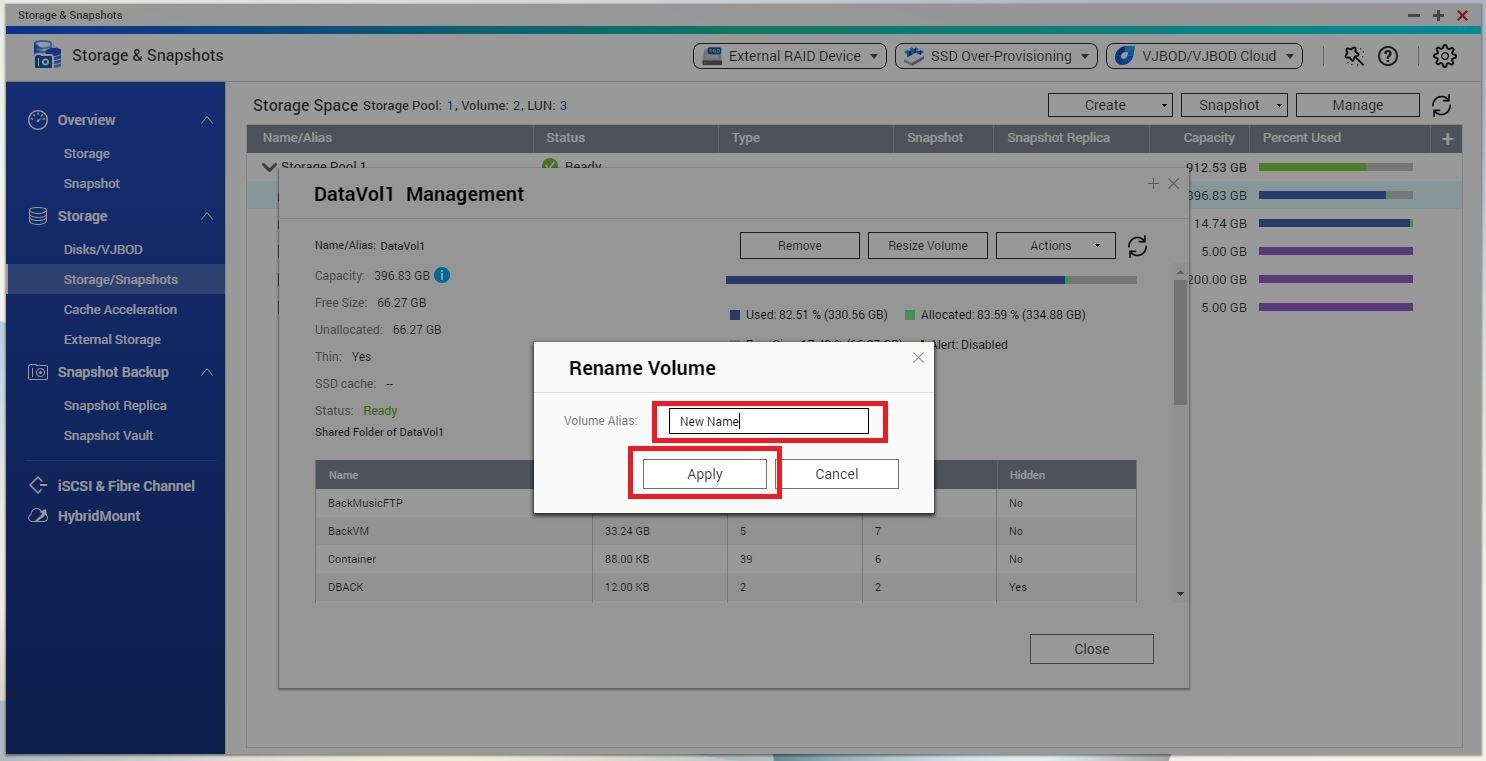Collapse the Overview section in sidebar

pos(206,120)
